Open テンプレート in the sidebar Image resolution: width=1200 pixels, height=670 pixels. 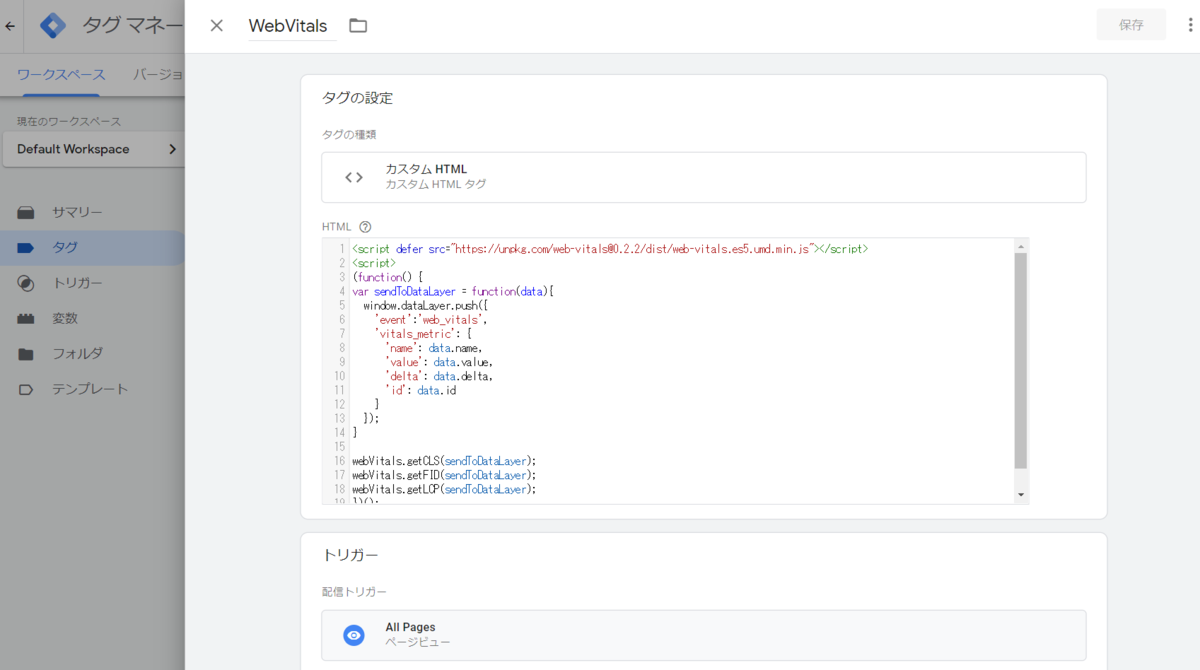click(92, 389)
